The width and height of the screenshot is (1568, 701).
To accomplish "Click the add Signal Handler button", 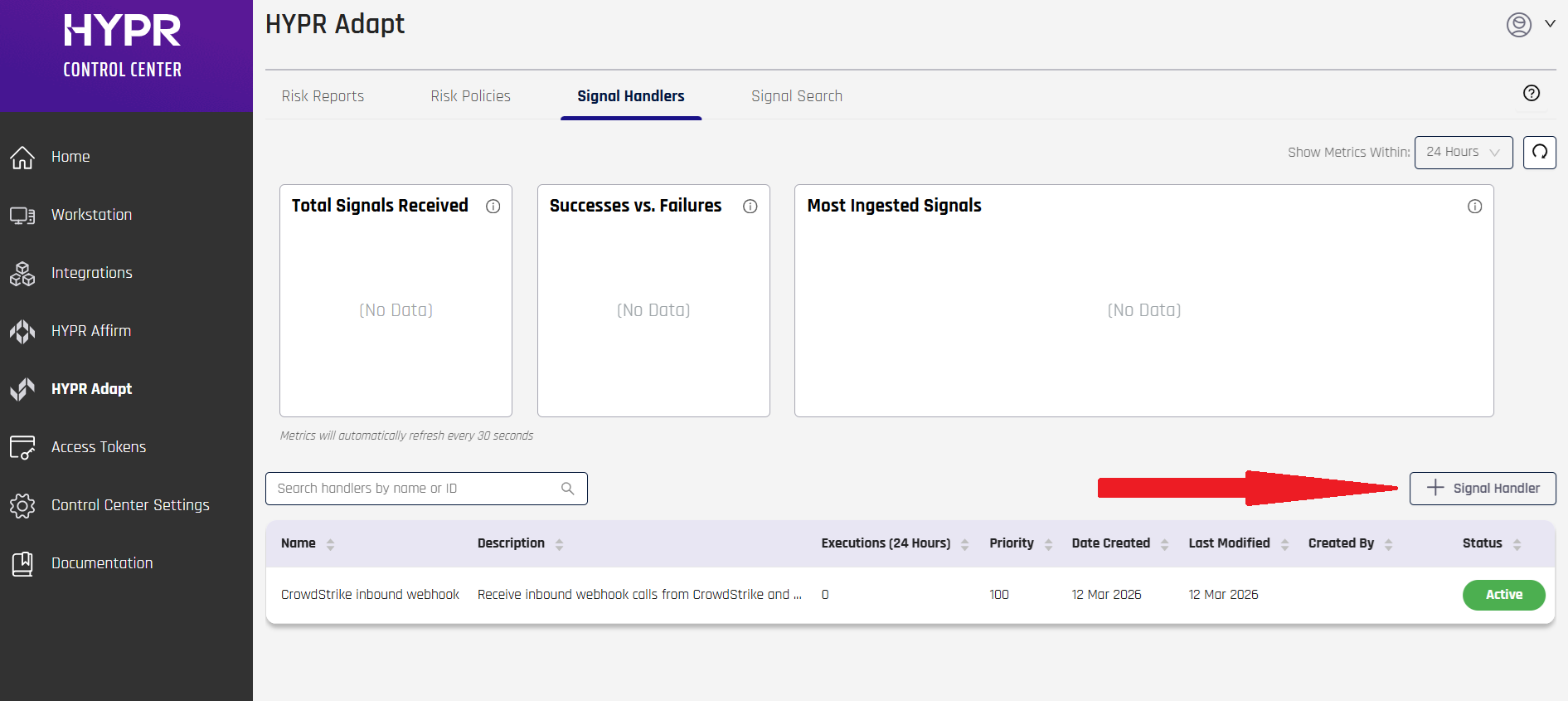I will tap(1482, 489).
